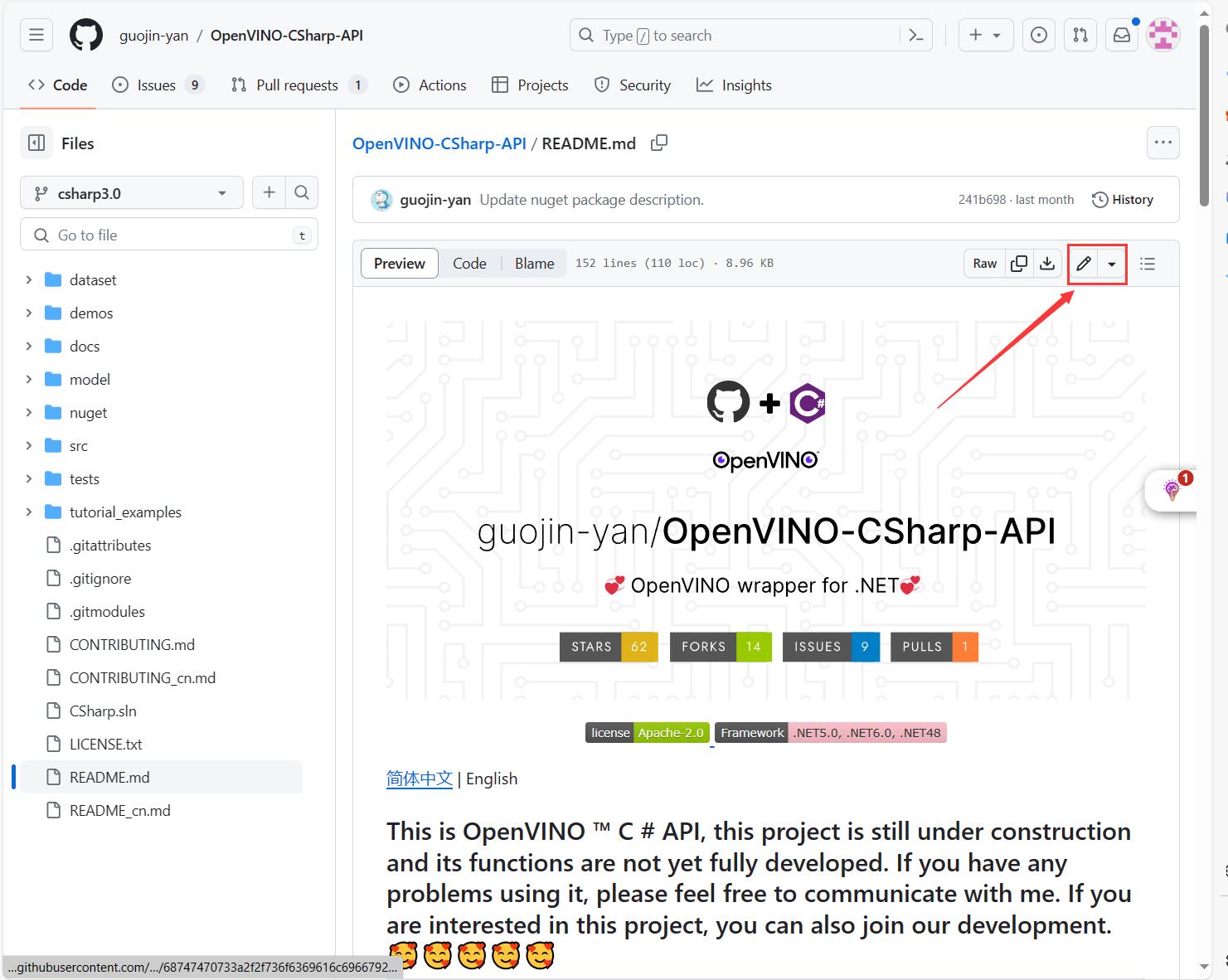This screenshot has width=1228, height=980.
Task: Open README_cn.md in file tree
Action: pos(120,810)
